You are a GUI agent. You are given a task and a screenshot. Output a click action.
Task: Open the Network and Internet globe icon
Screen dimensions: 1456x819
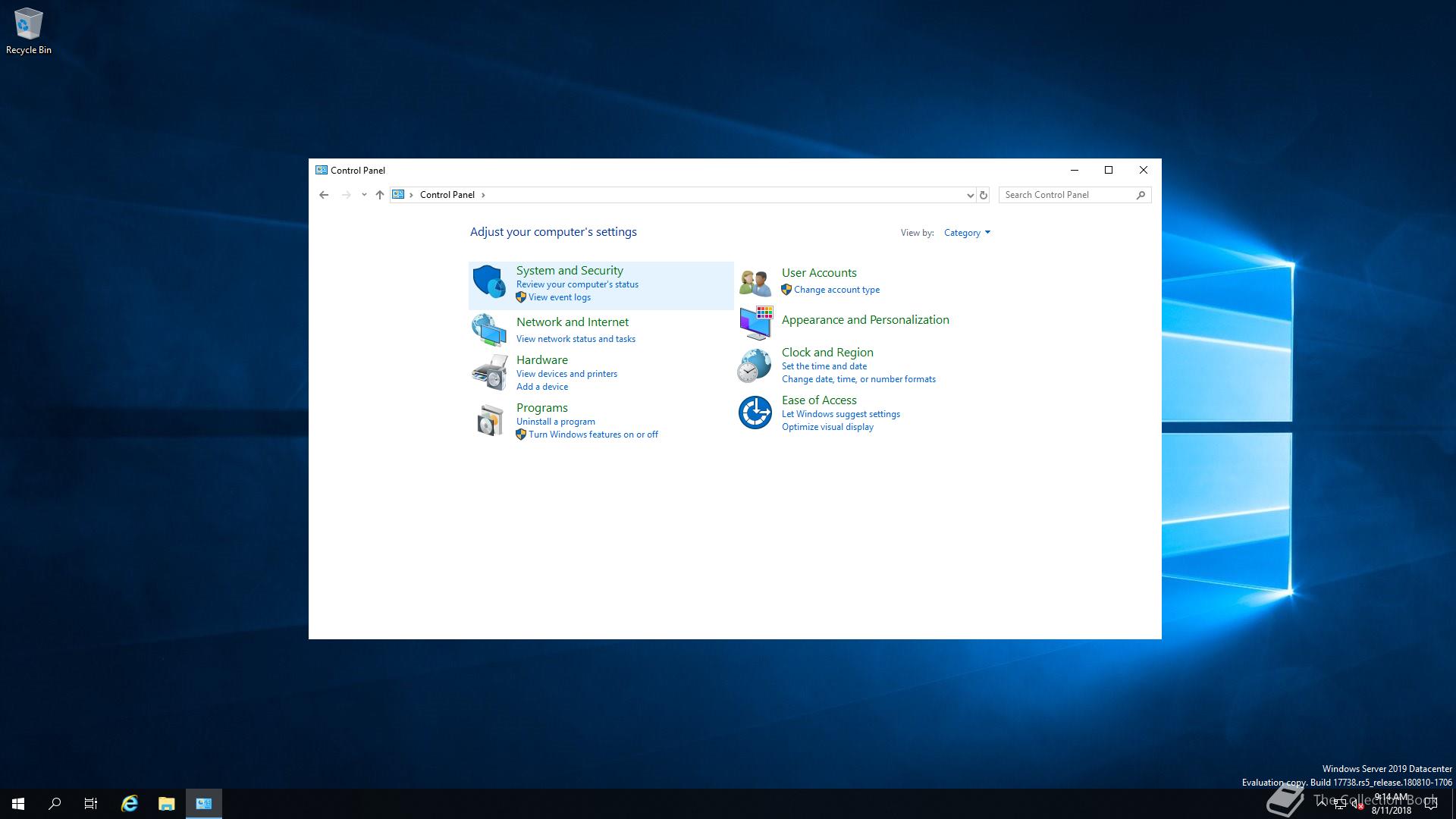coord(489,330)
